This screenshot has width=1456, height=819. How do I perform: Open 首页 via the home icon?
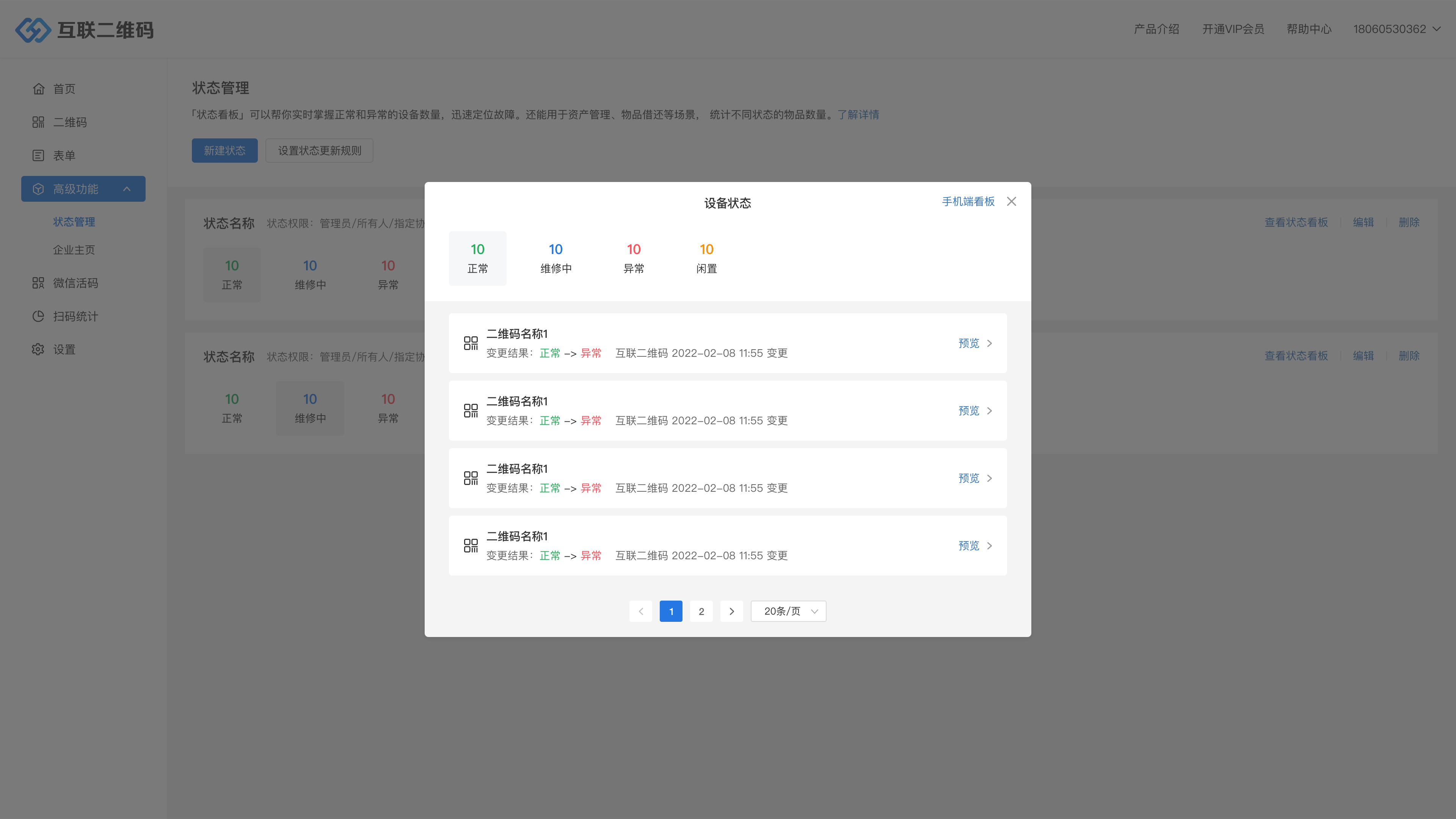point(38,89)
